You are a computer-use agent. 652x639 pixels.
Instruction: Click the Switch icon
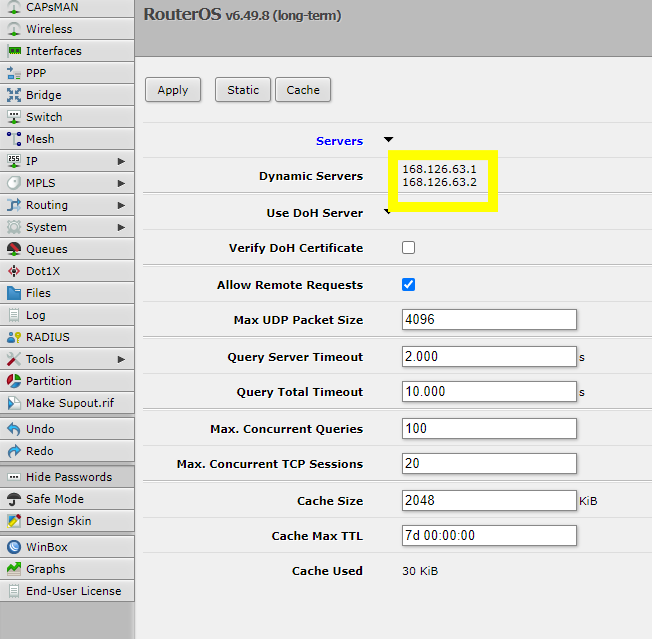click(14, 117)
